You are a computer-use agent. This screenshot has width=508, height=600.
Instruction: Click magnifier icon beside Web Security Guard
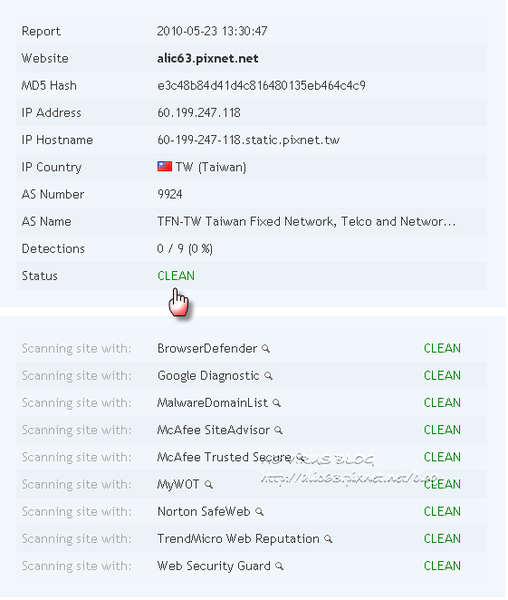280,567
